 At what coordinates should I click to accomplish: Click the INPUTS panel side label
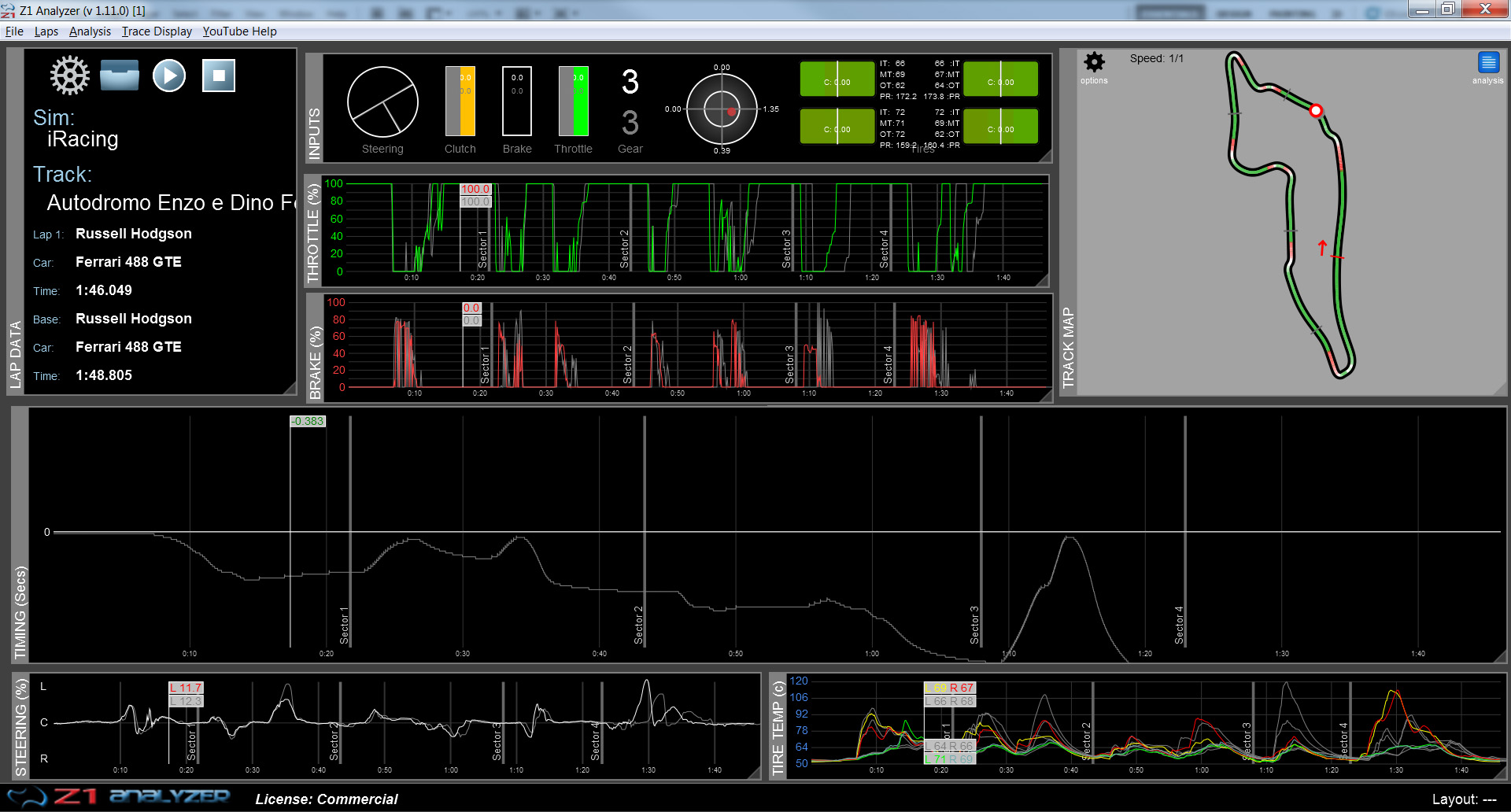click(x=314, y=133)
